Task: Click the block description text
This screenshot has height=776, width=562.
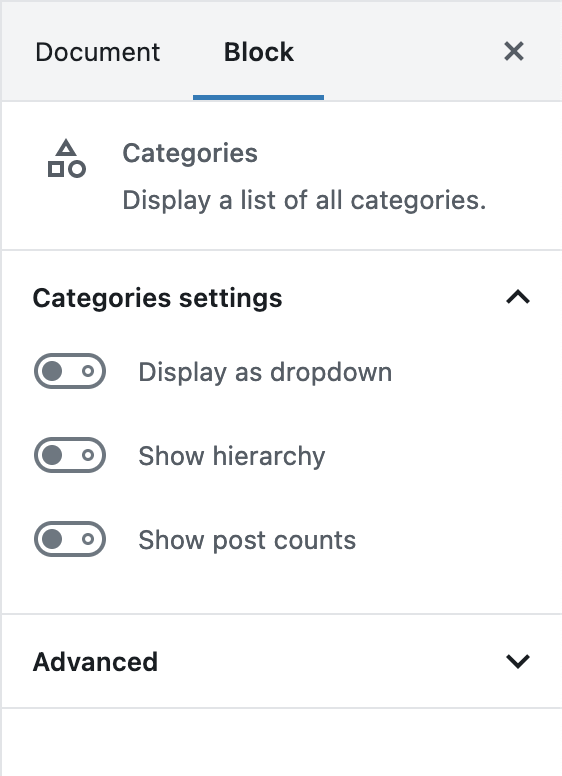Action: 304,200
